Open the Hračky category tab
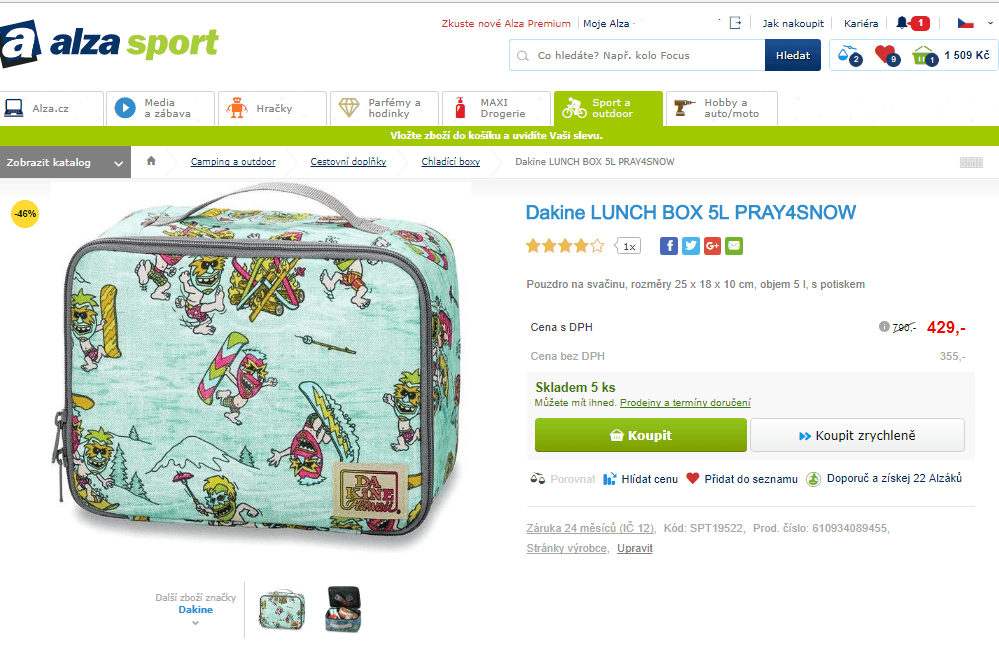 [272, 108]
